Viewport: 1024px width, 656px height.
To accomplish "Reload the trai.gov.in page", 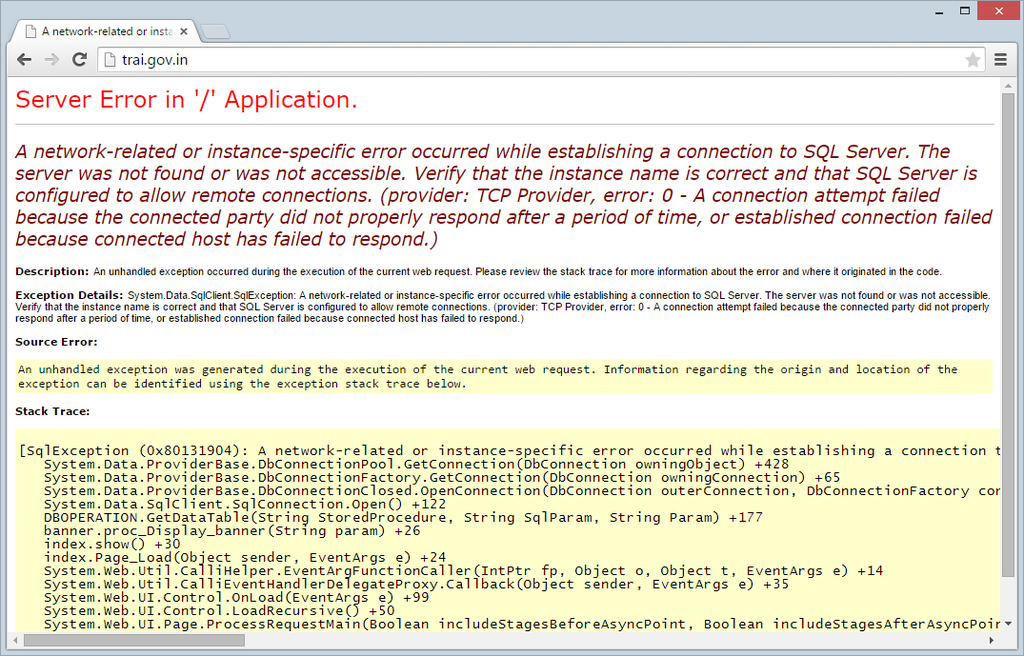I will pos(80,59).
